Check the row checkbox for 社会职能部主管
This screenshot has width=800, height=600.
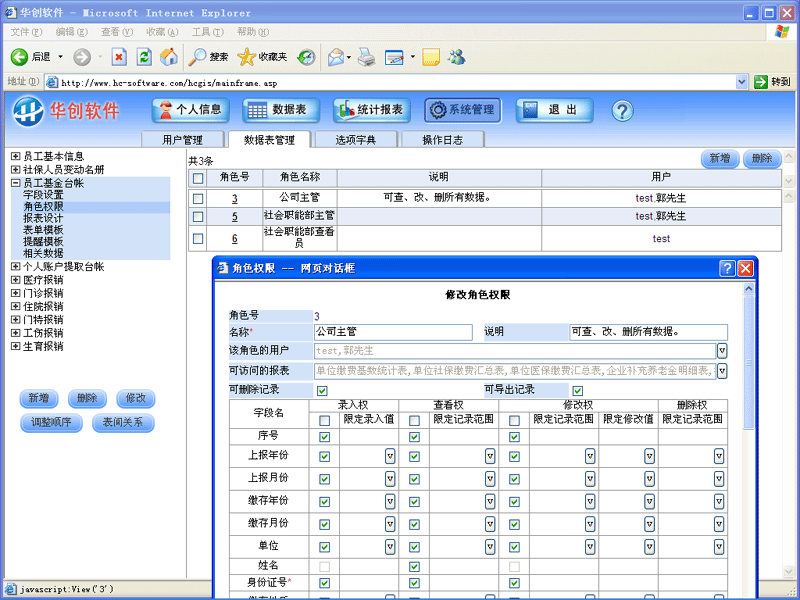pos(198,216)
